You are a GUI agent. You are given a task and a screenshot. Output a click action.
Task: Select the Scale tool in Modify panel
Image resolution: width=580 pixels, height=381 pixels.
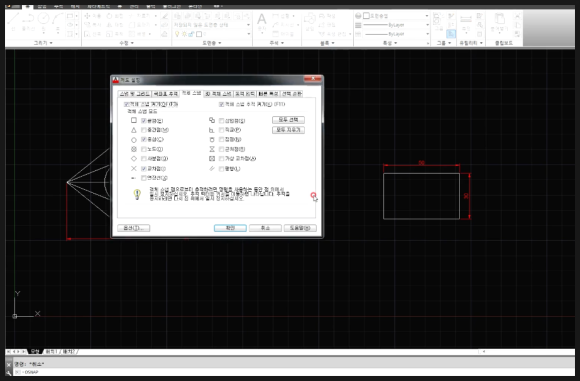(115, 34)
